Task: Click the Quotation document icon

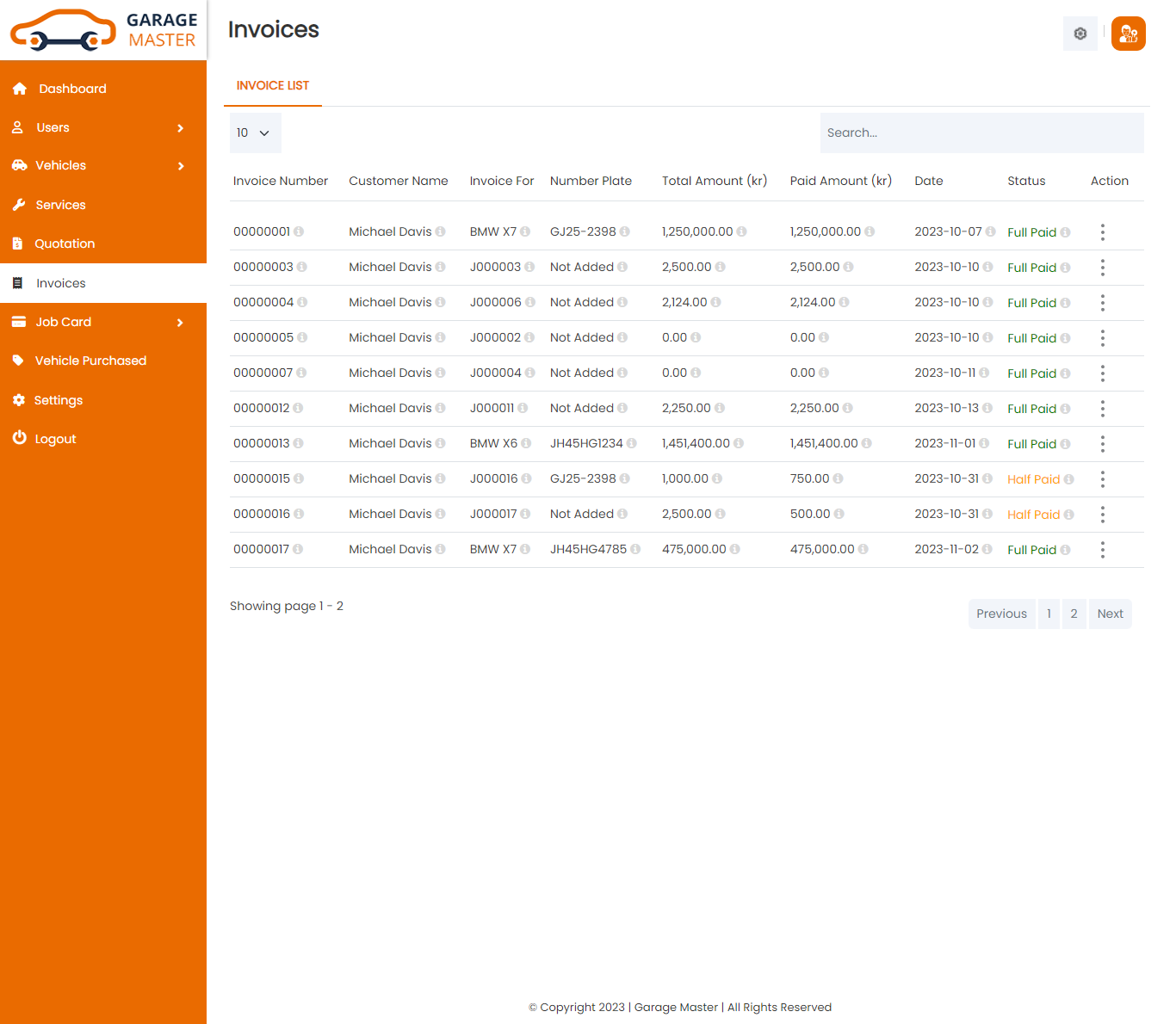Action: tap(17, 244)
